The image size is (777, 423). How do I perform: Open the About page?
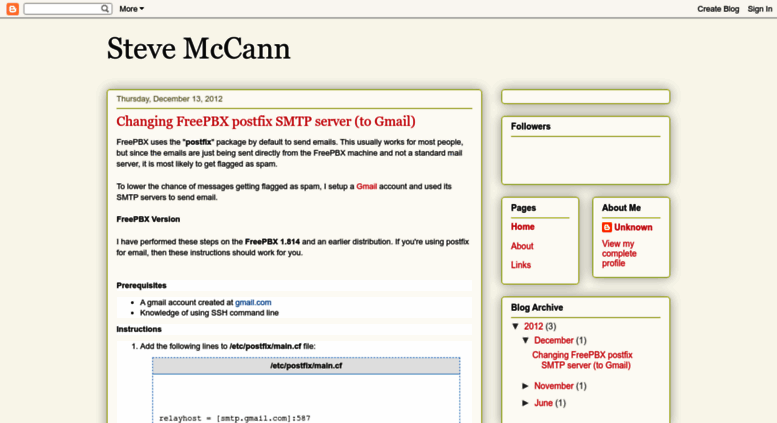tap(522, 246)
